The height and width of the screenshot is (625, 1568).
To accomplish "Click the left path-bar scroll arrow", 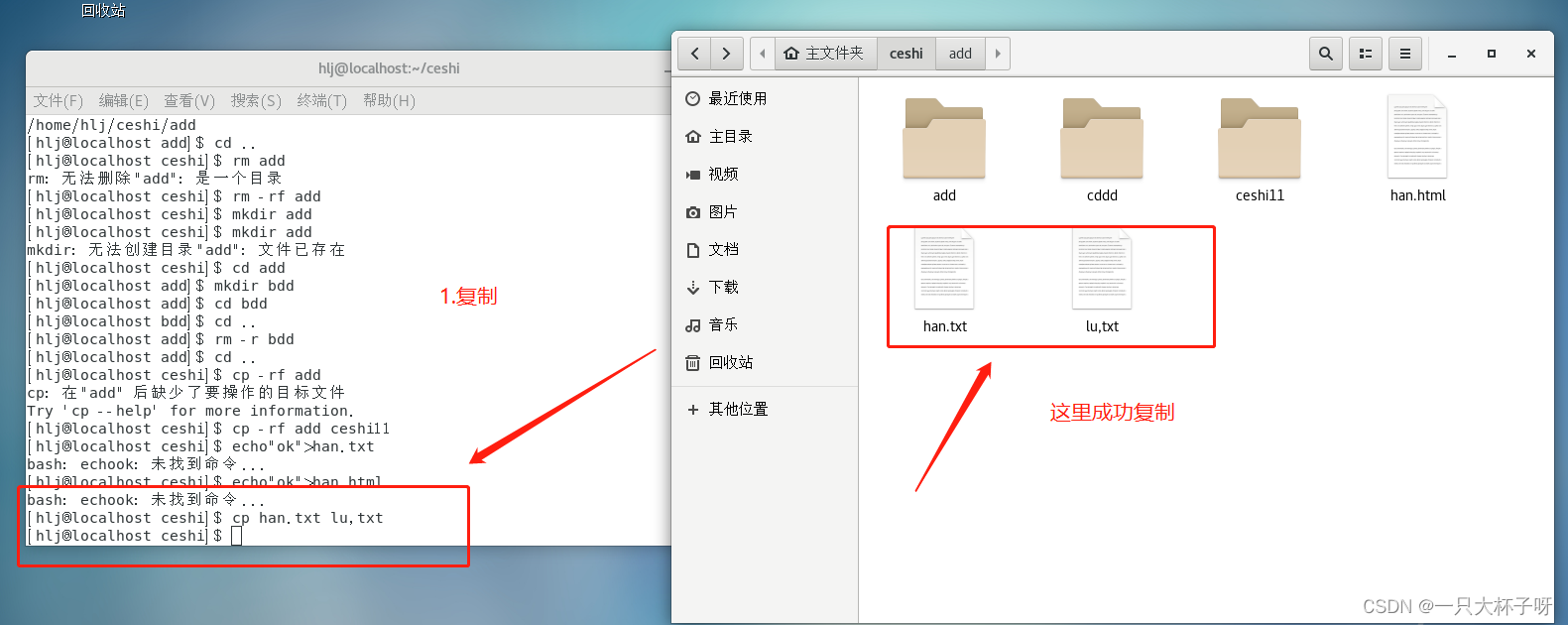I will [763, 54].
